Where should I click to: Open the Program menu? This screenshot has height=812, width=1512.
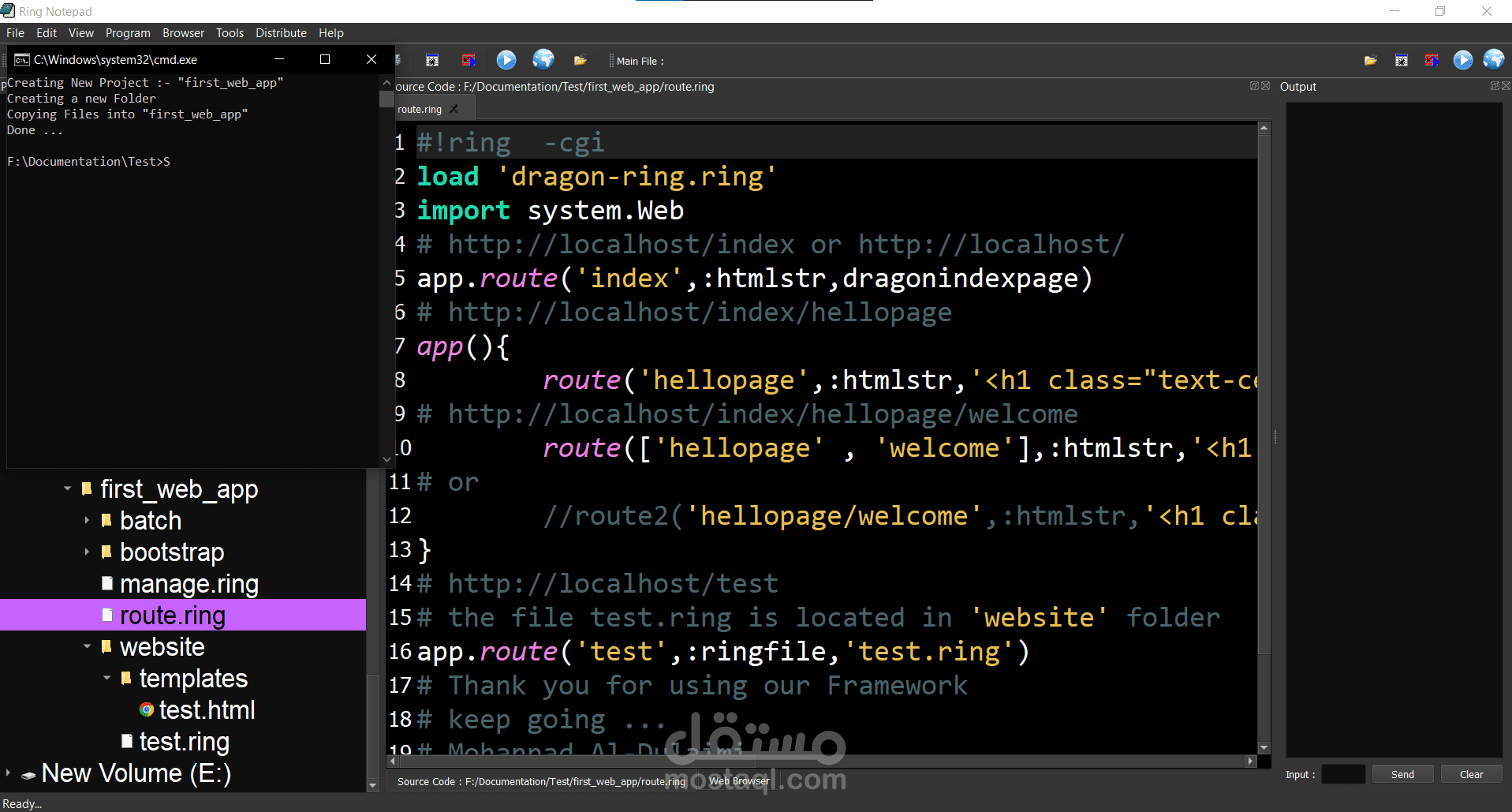tap(128, 33)
